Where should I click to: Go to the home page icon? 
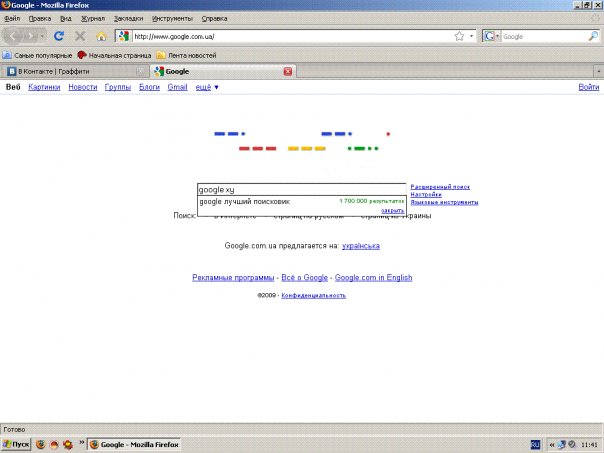(x=101, y=36)
